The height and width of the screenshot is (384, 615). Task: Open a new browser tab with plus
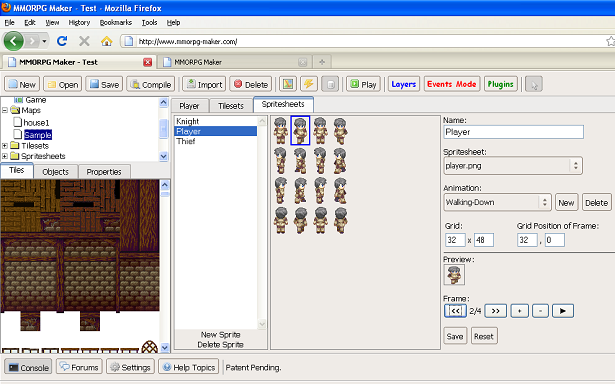pos(322,62)
